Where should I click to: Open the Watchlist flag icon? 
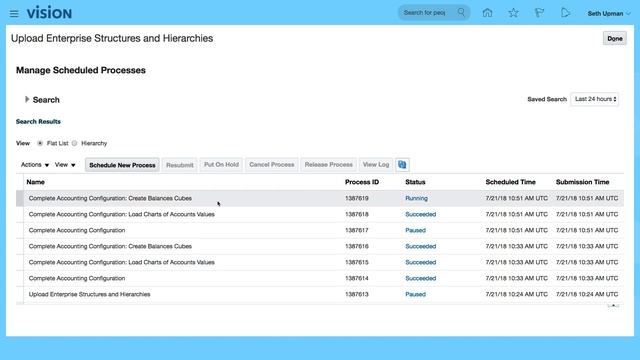(x=539, y=13)
